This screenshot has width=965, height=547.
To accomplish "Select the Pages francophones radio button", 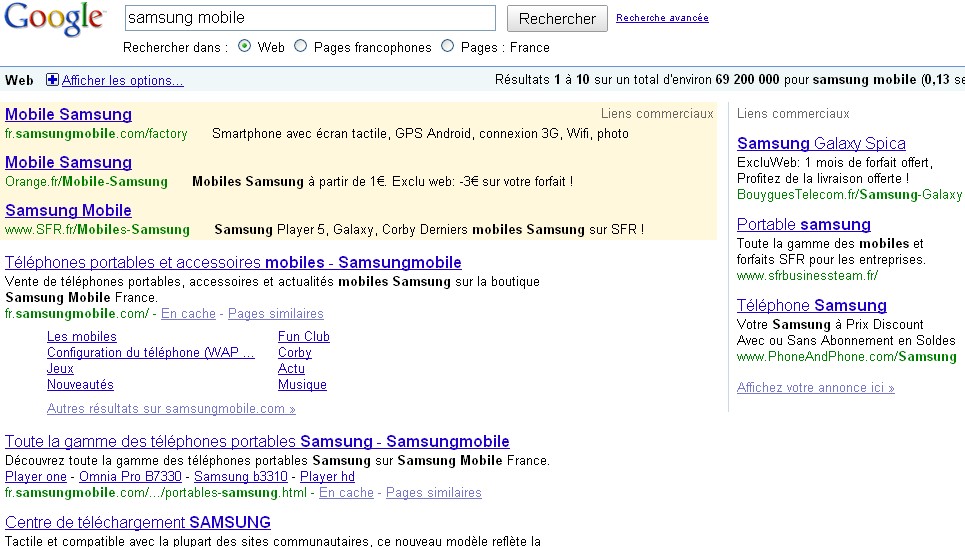I will pyautogui.click(x=300, y=46).
